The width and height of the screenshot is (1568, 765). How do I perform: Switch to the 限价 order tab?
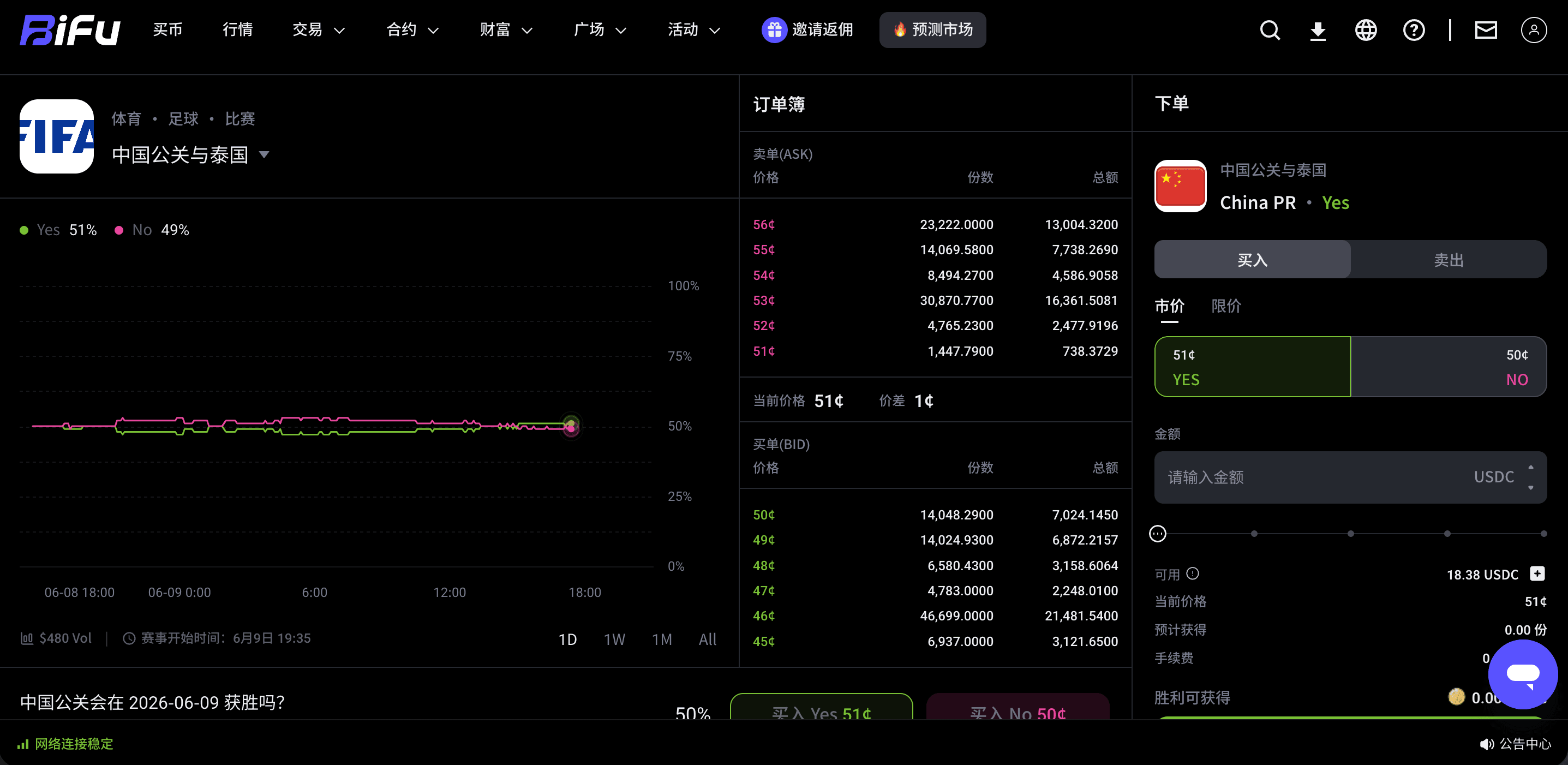(x=1226, y=306)
